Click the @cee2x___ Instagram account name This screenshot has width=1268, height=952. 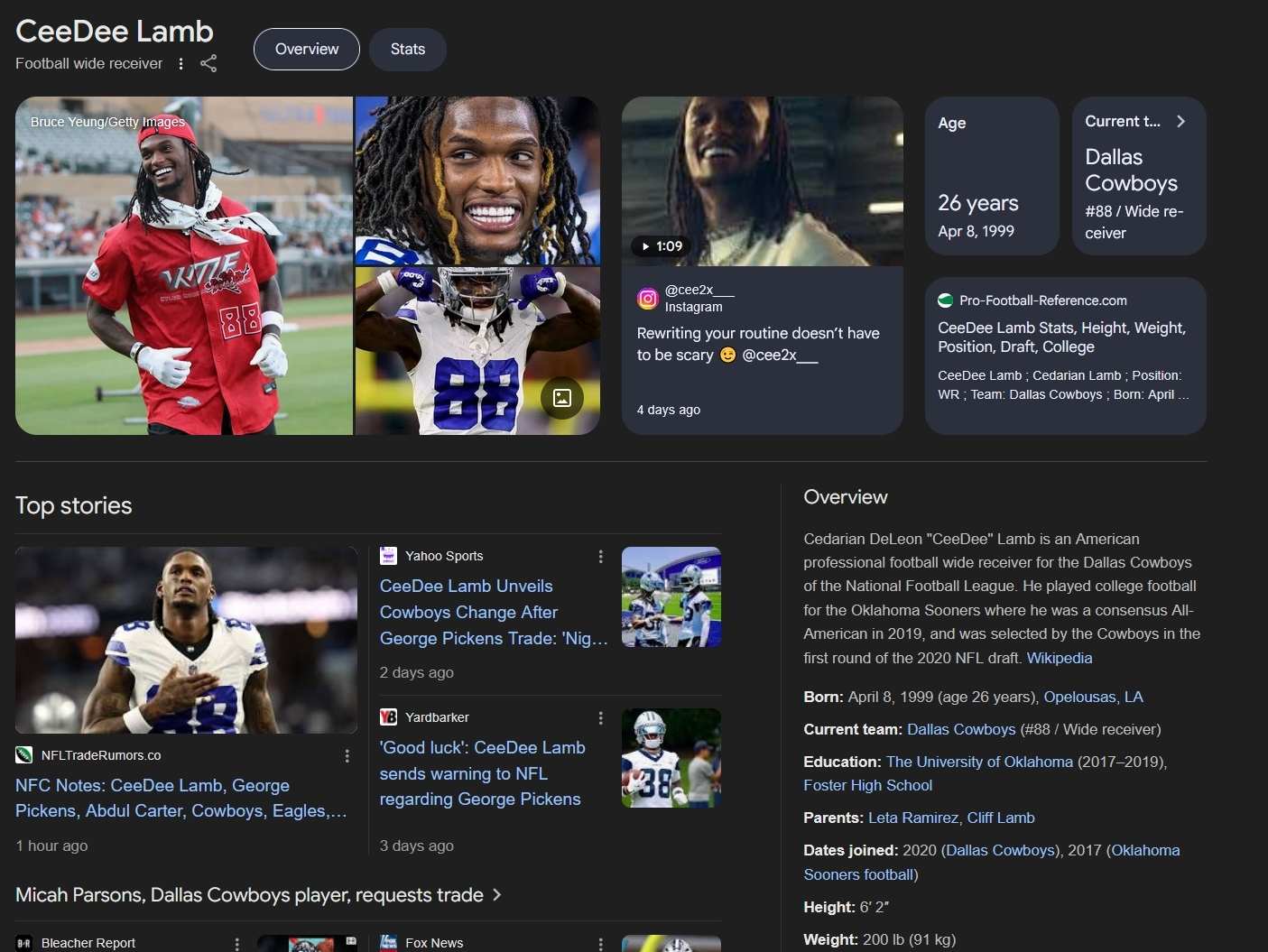(x=699, y=290)
